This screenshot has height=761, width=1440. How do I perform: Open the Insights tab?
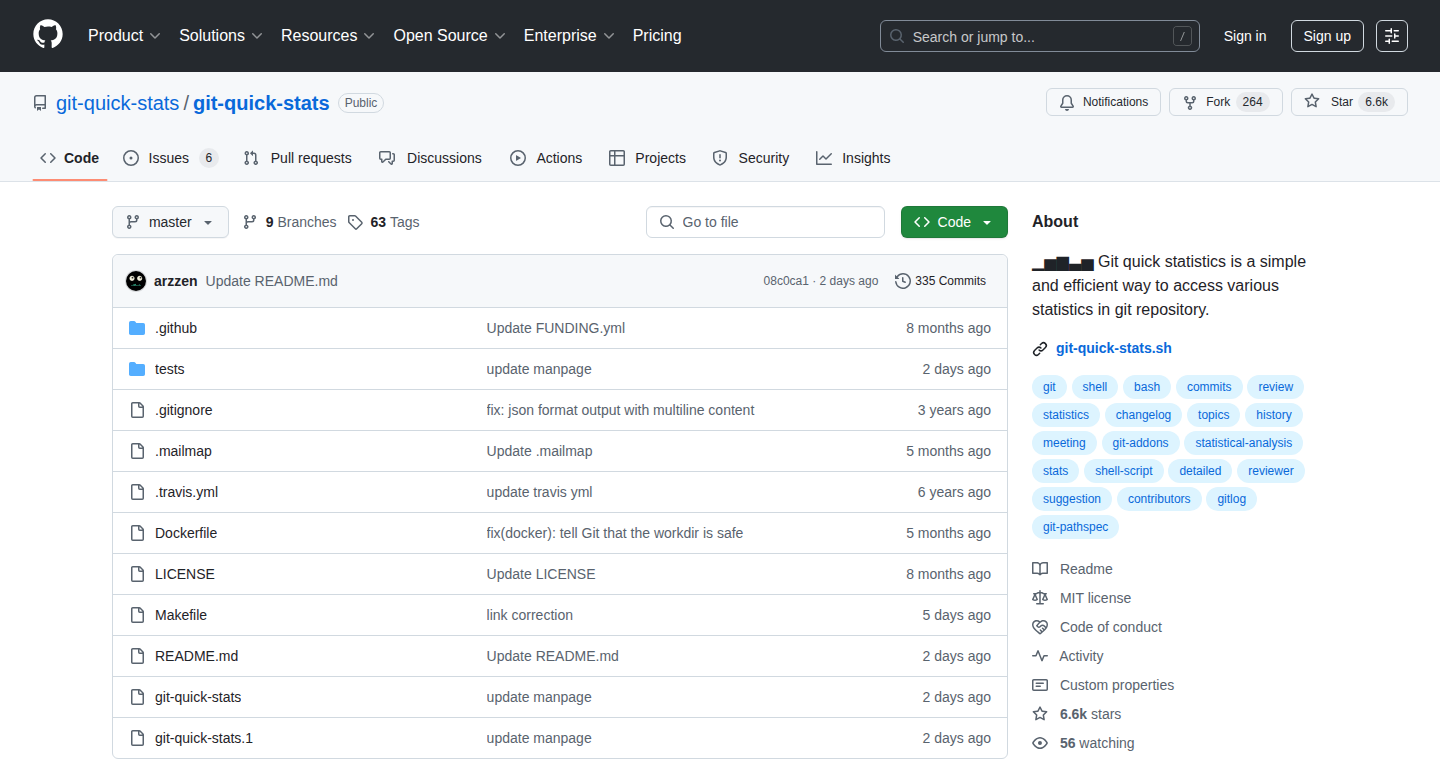(x=853, y=158)
